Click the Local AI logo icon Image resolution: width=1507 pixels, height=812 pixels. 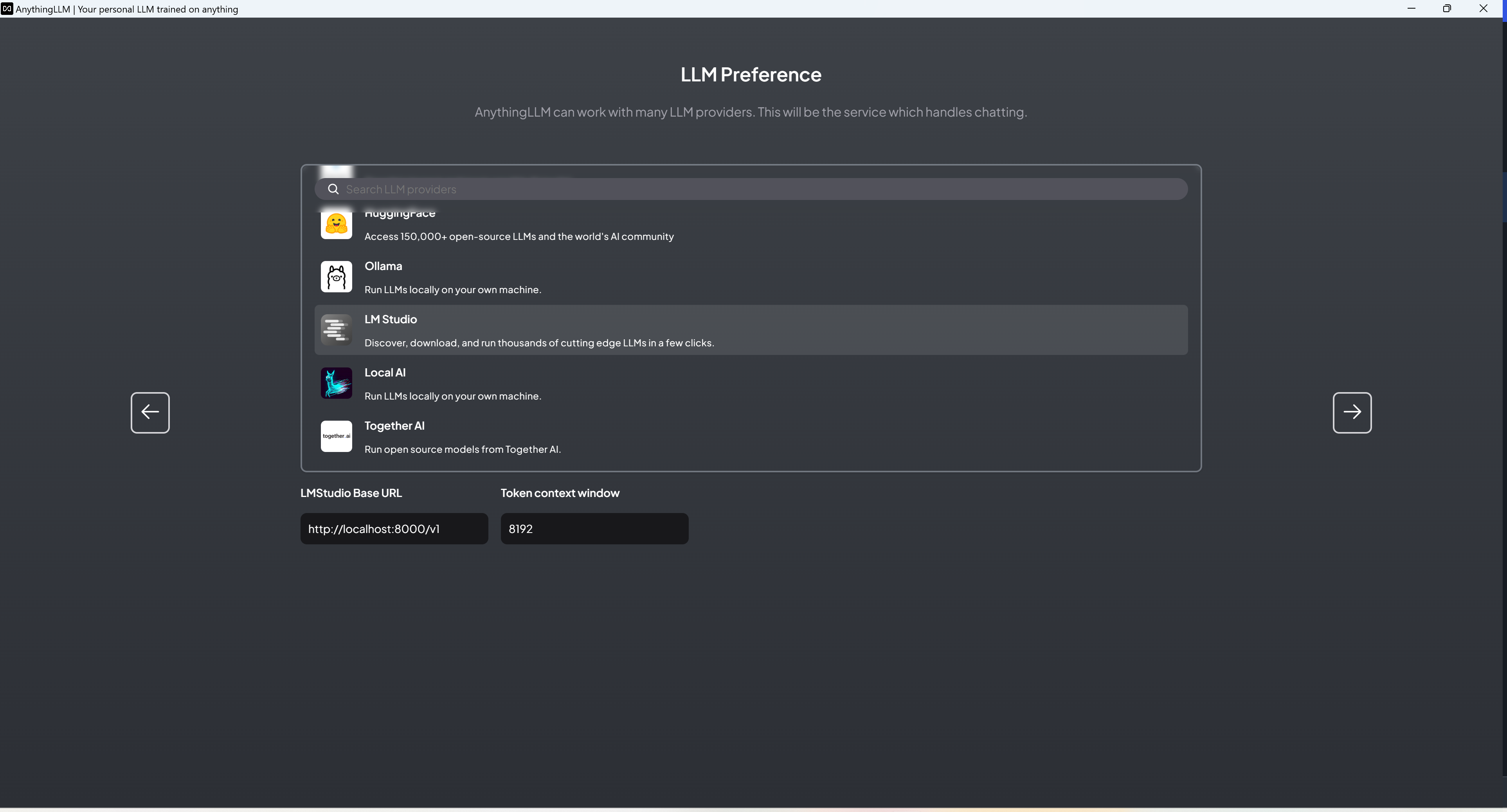pos(337,383)
